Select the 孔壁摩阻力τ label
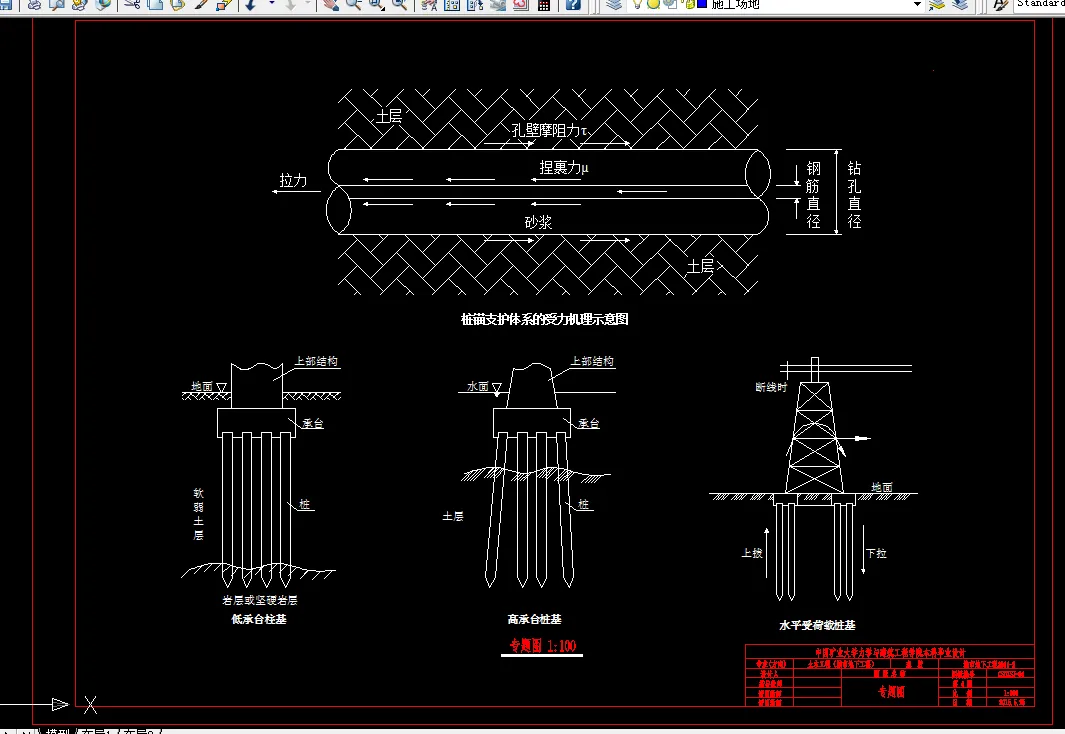 (x=549, y=130)
